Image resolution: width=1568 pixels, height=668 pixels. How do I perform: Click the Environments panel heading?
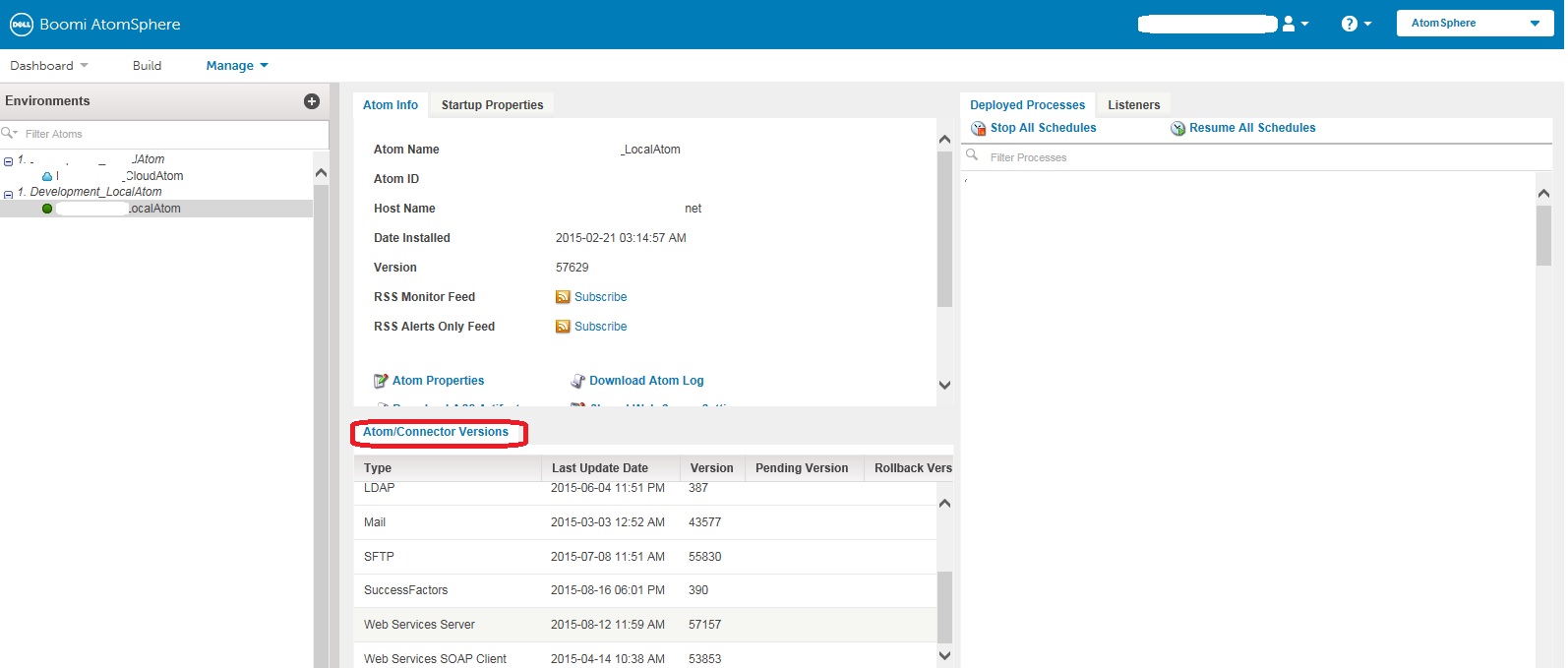(x=47, y=101)
